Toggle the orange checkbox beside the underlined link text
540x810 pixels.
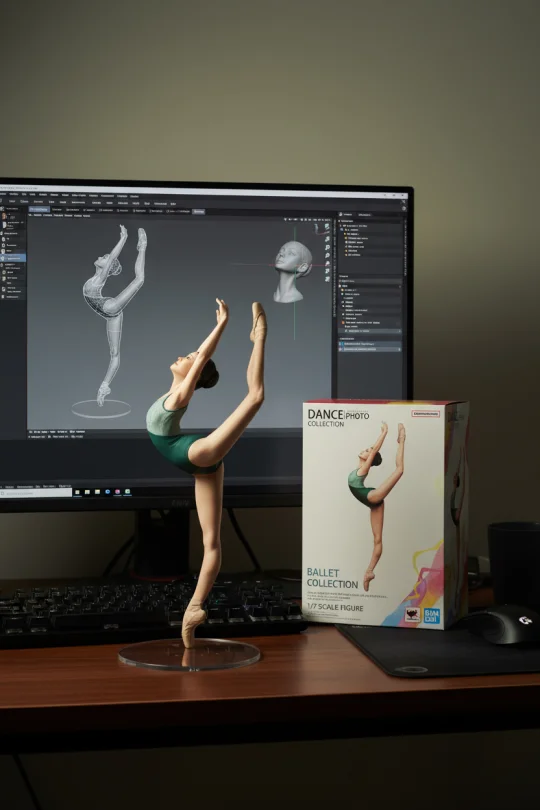click(x=343, y=322)
